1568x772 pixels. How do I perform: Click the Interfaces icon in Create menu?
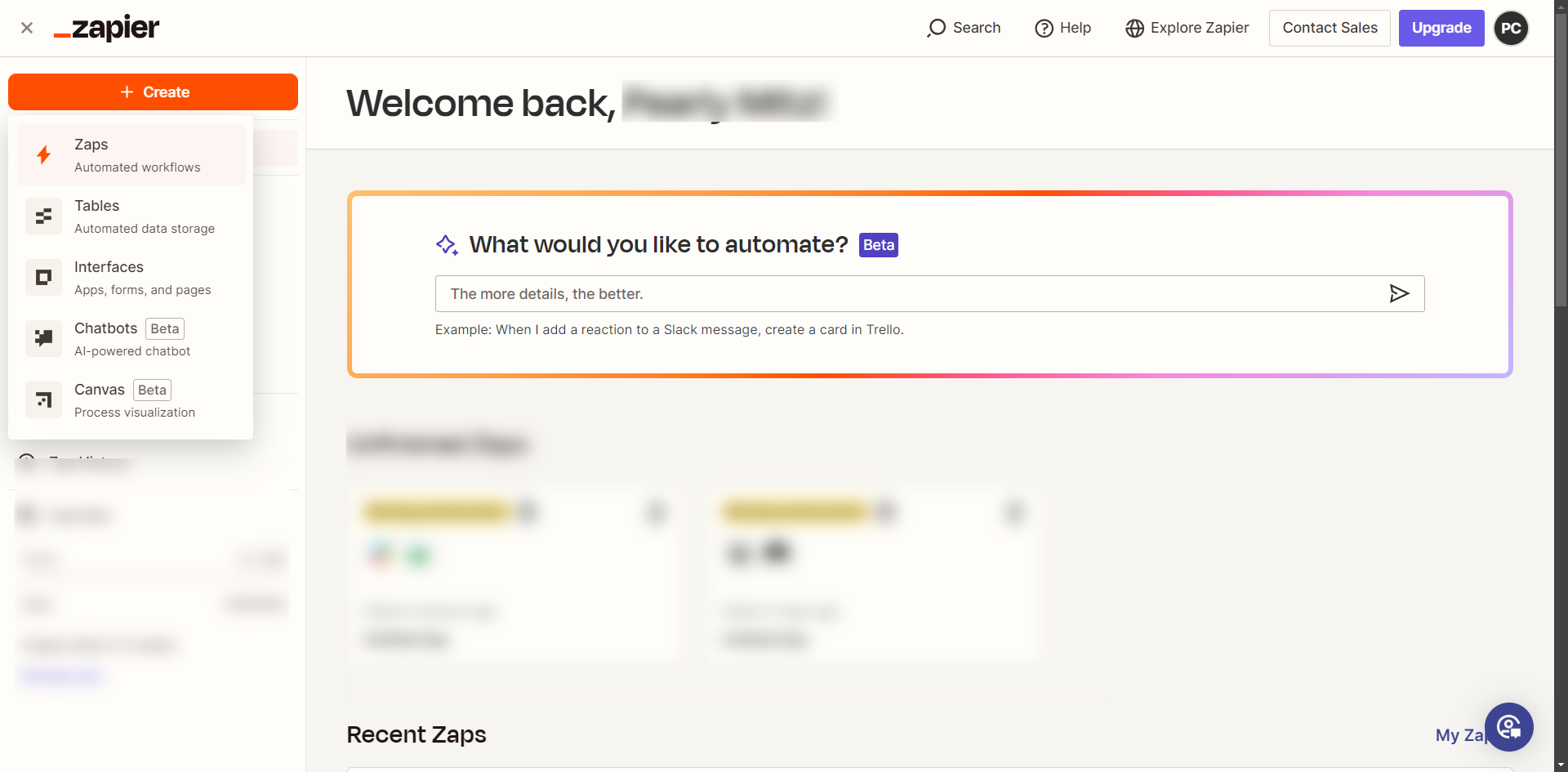[44, 278]
